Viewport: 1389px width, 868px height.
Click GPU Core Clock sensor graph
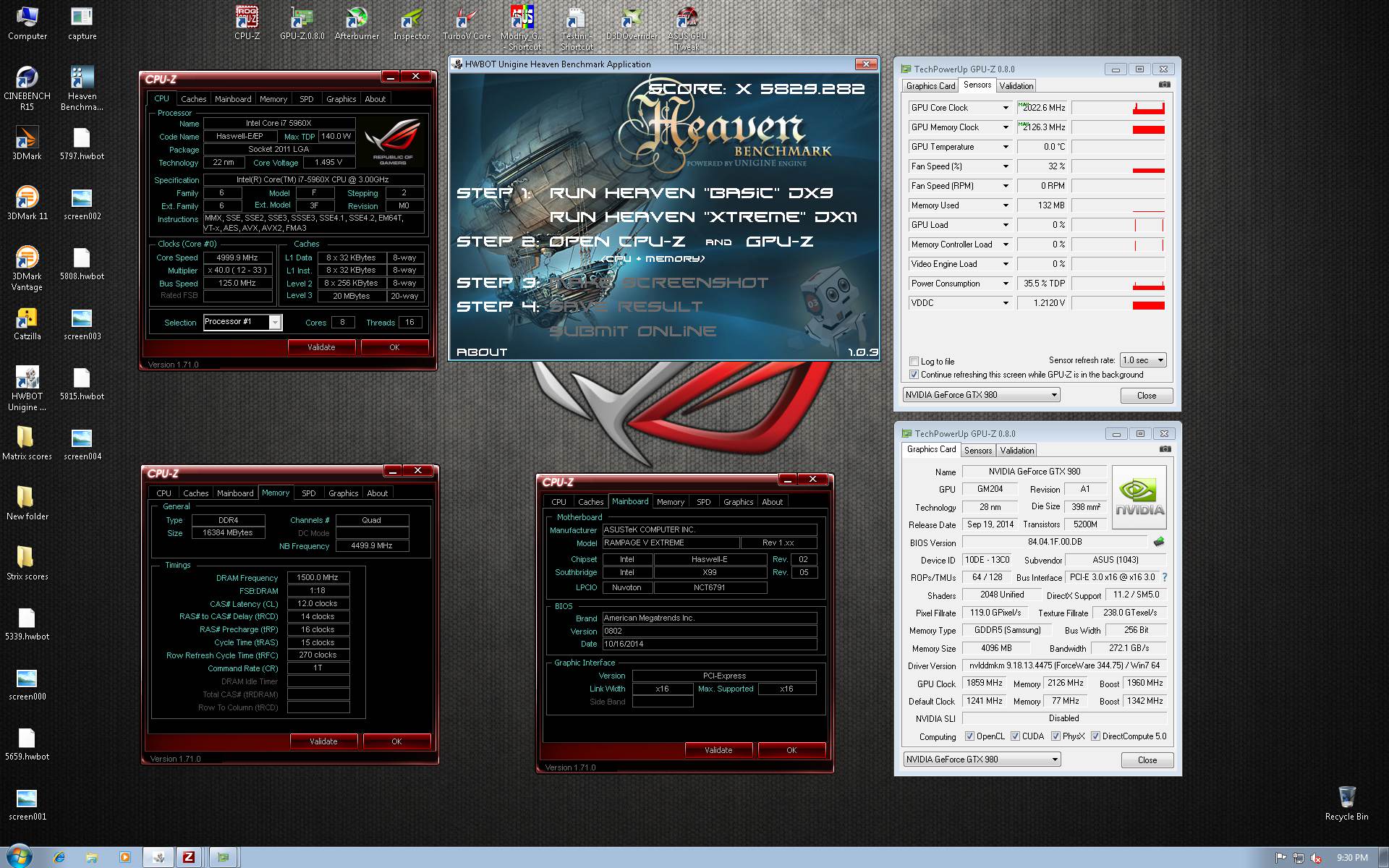(1118, 108)
